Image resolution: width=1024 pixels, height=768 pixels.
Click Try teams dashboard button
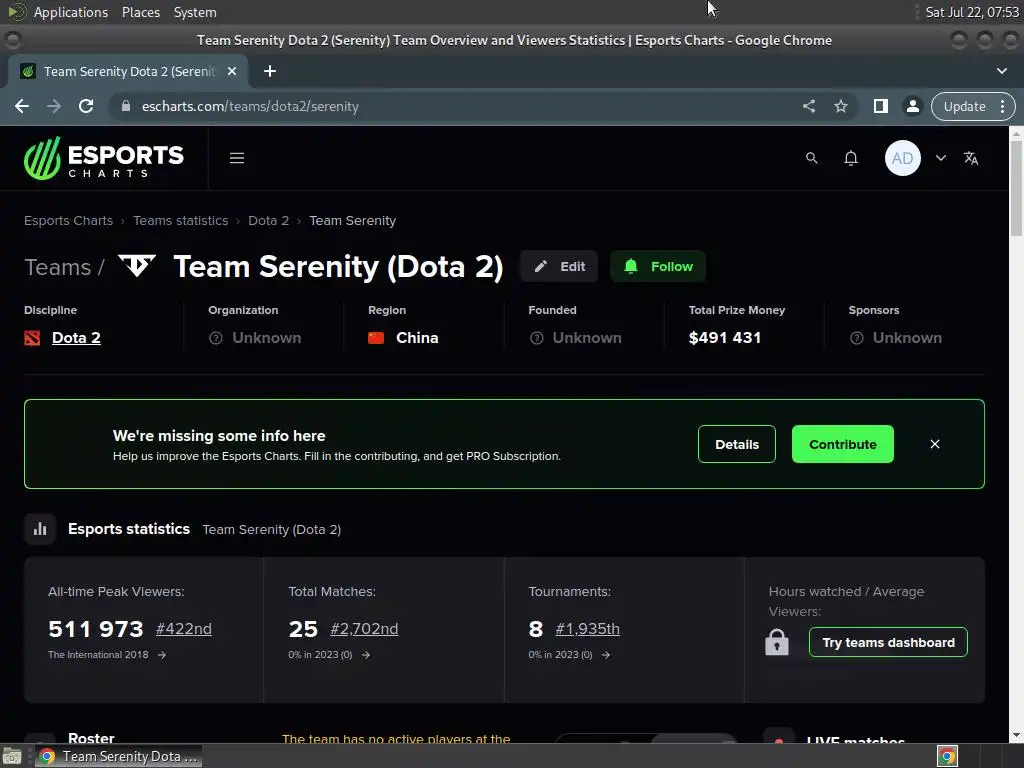pyautogui.click(x=888, y=643)
